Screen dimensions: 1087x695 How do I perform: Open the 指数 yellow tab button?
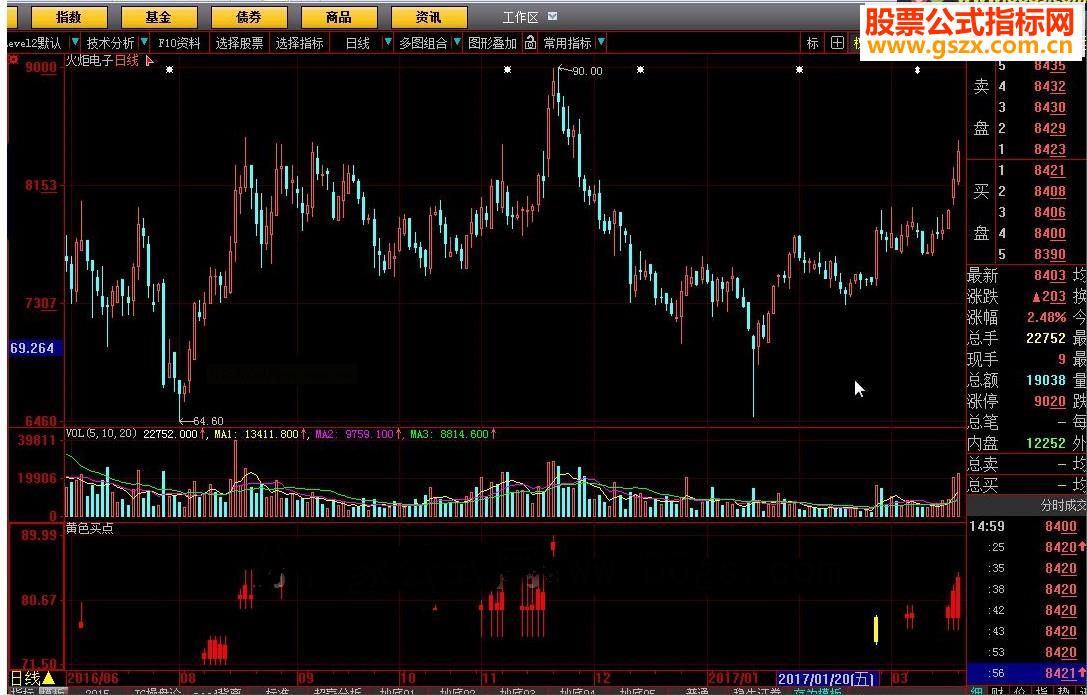69,17
